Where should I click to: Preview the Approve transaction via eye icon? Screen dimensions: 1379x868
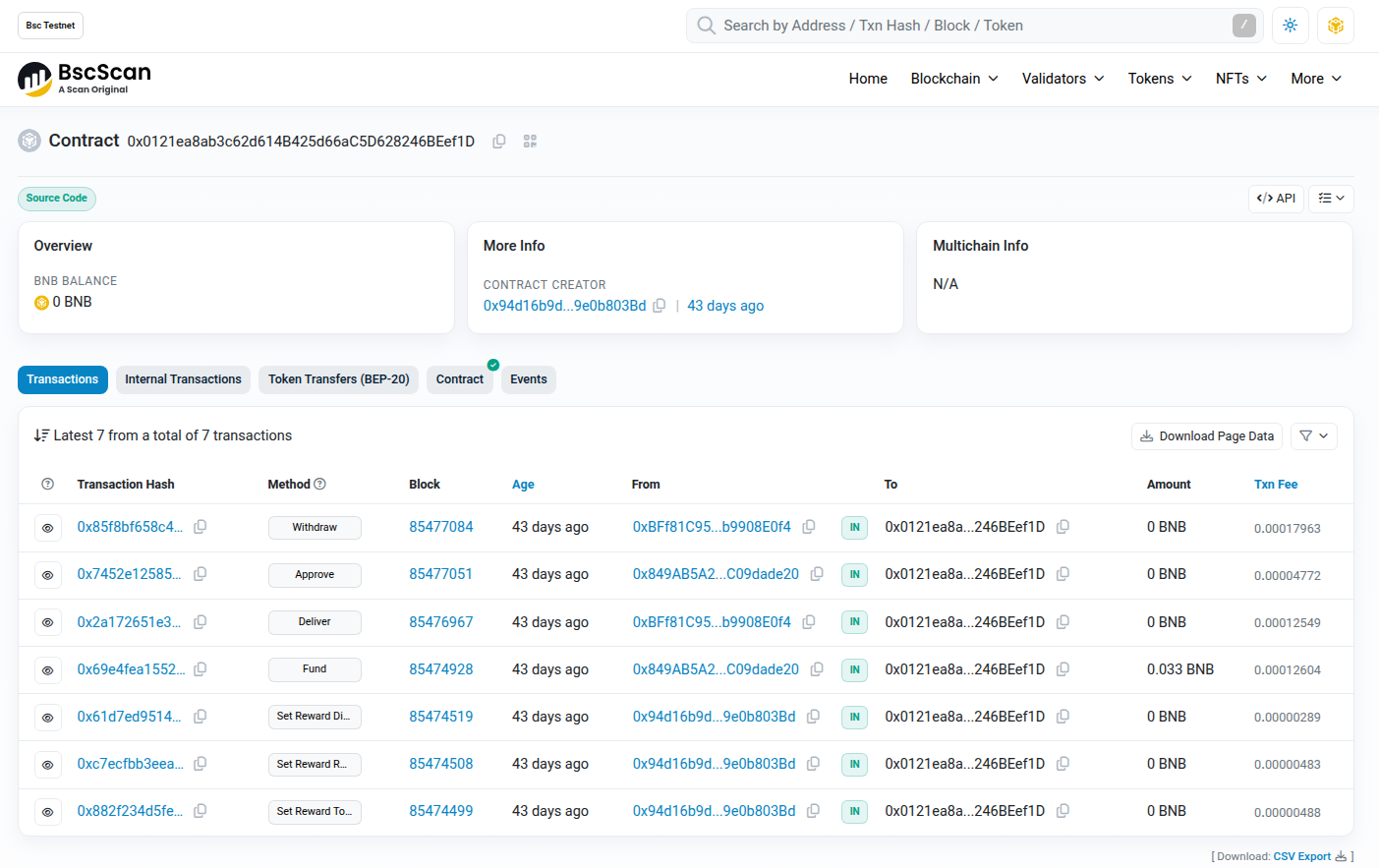pyautogui.click(x=47, y=575)
